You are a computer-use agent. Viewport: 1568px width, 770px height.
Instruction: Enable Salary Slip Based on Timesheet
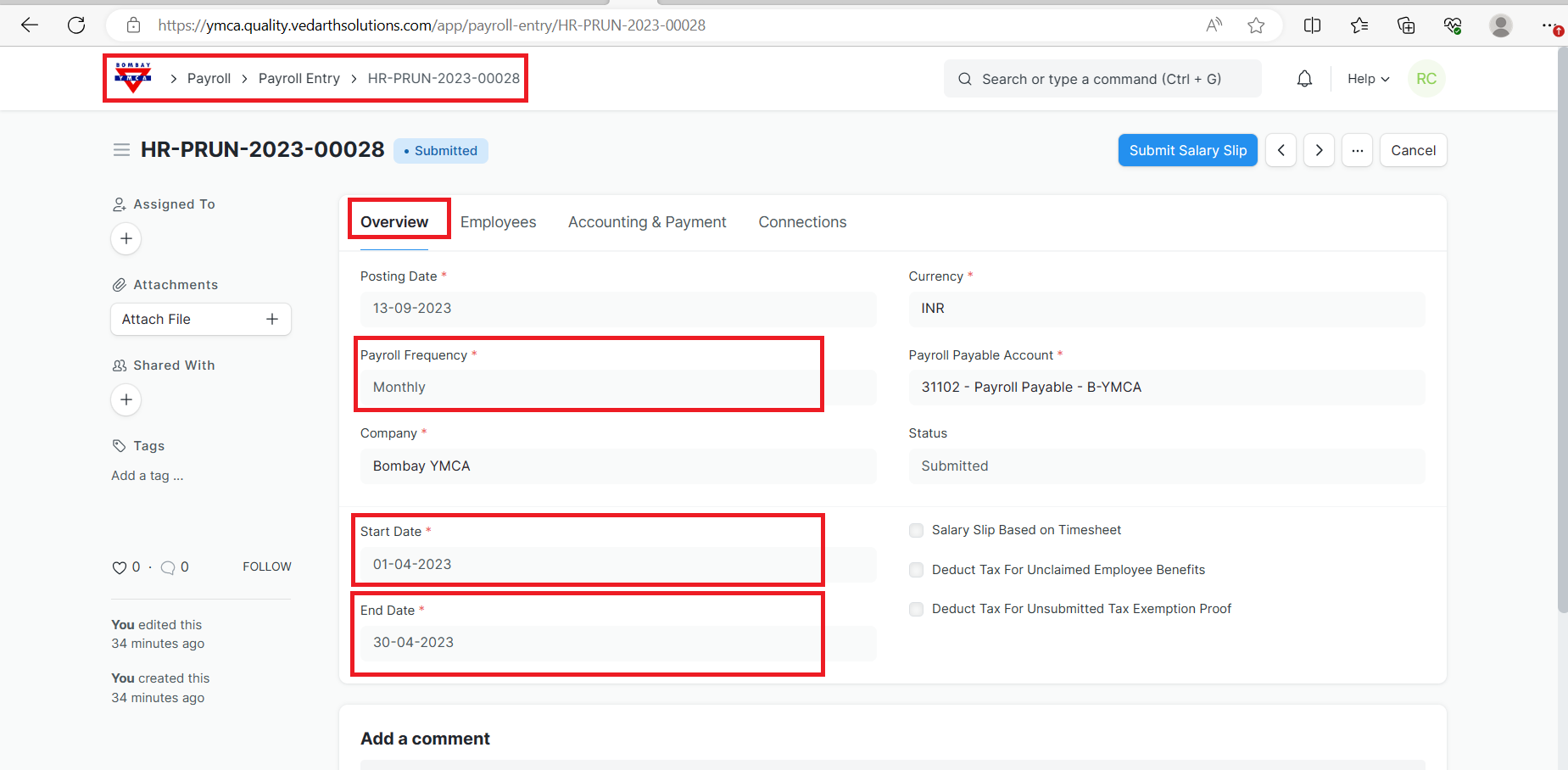(x=916, y=531)
